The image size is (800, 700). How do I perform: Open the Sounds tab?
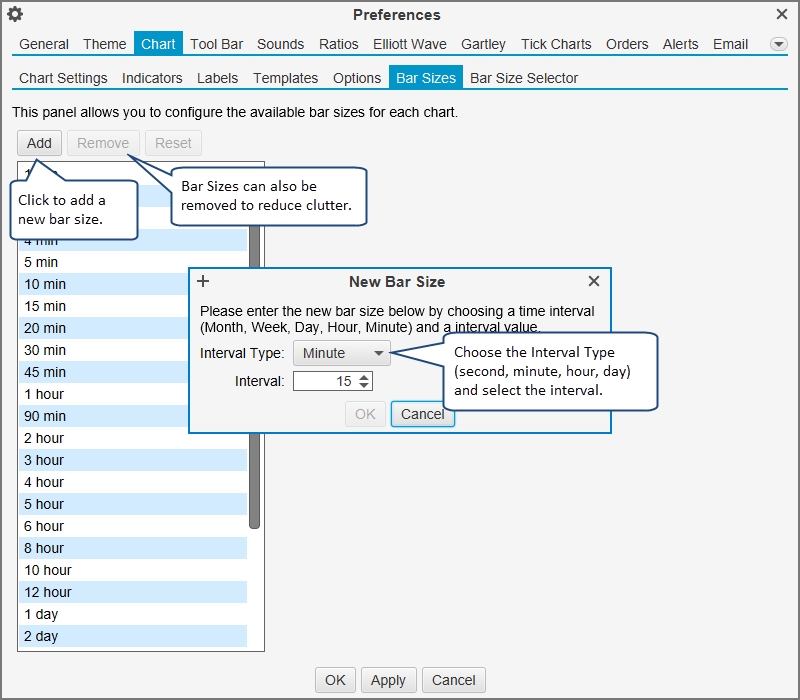pyautogui.click(x=281, y=44)
